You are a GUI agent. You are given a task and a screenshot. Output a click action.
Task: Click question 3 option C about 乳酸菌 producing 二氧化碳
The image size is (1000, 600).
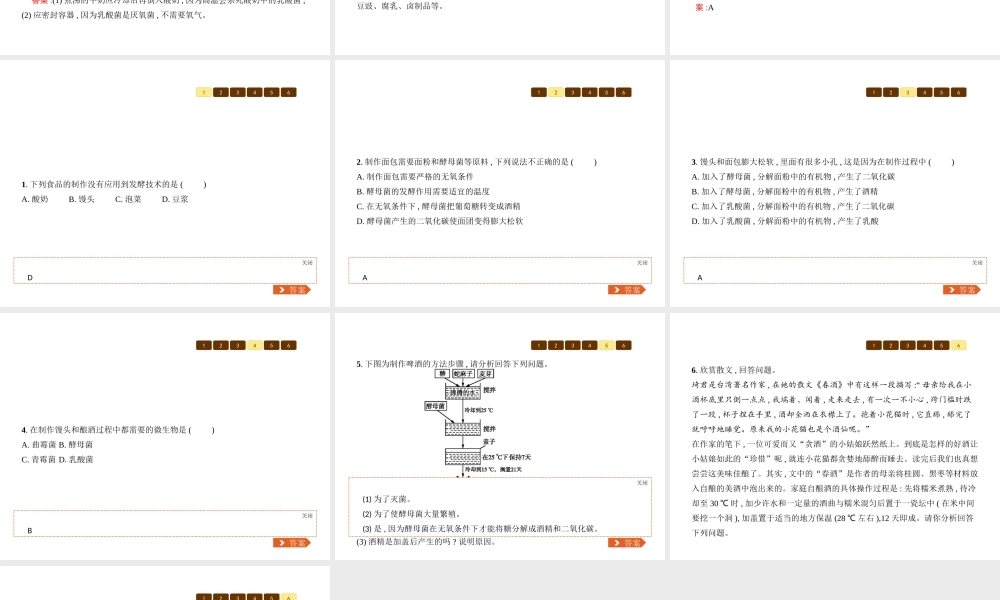[x=793, y=207]
